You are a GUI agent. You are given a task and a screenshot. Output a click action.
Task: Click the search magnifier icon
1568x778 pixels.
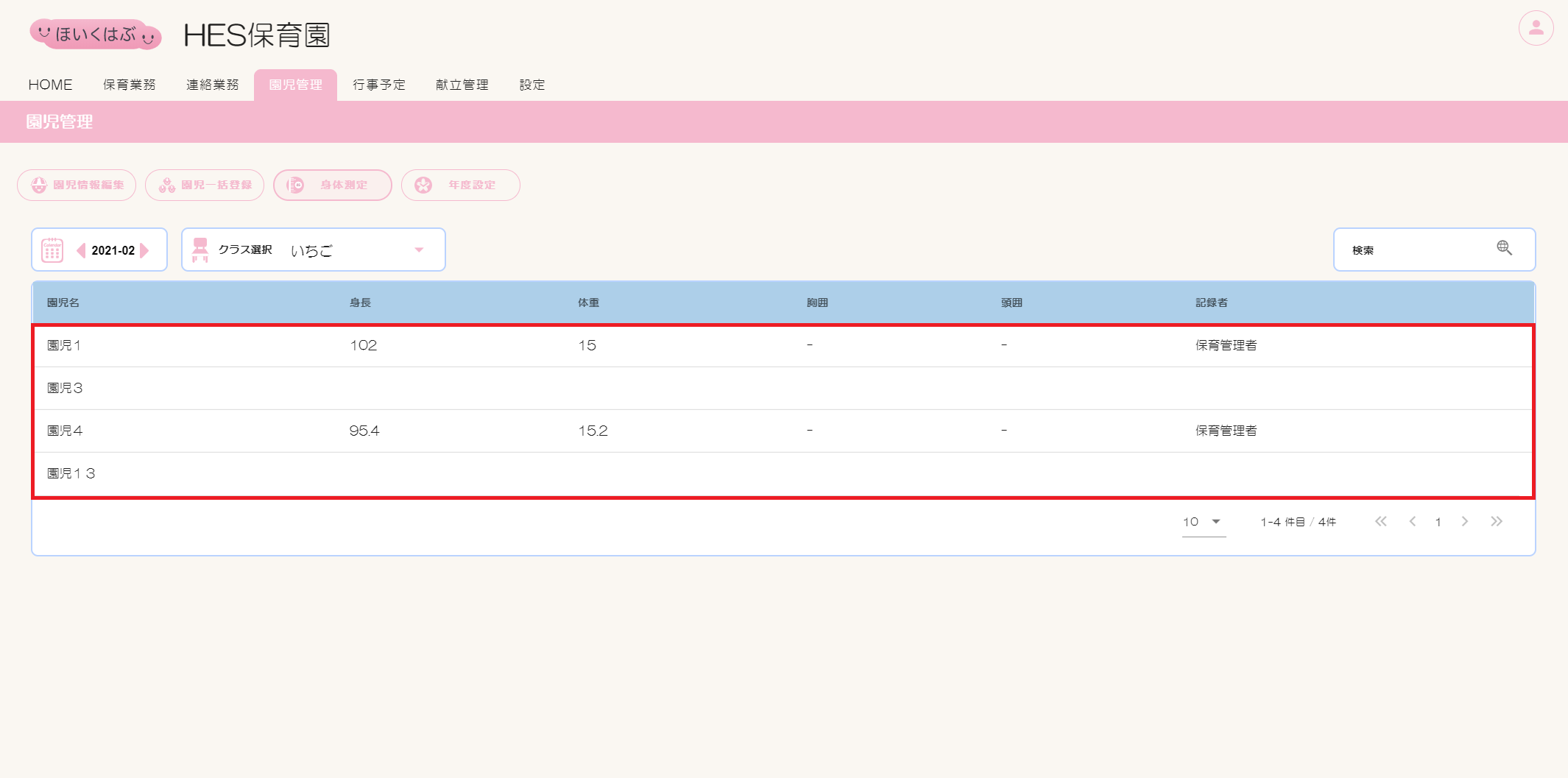pyautogui.click(x=1504, y=248)
